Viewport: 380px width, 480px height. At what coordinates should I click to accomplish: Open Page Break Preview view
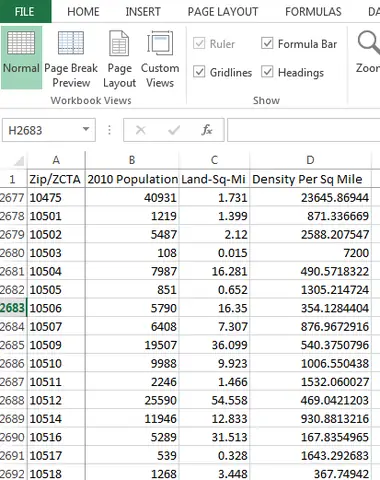pos(71,59)
